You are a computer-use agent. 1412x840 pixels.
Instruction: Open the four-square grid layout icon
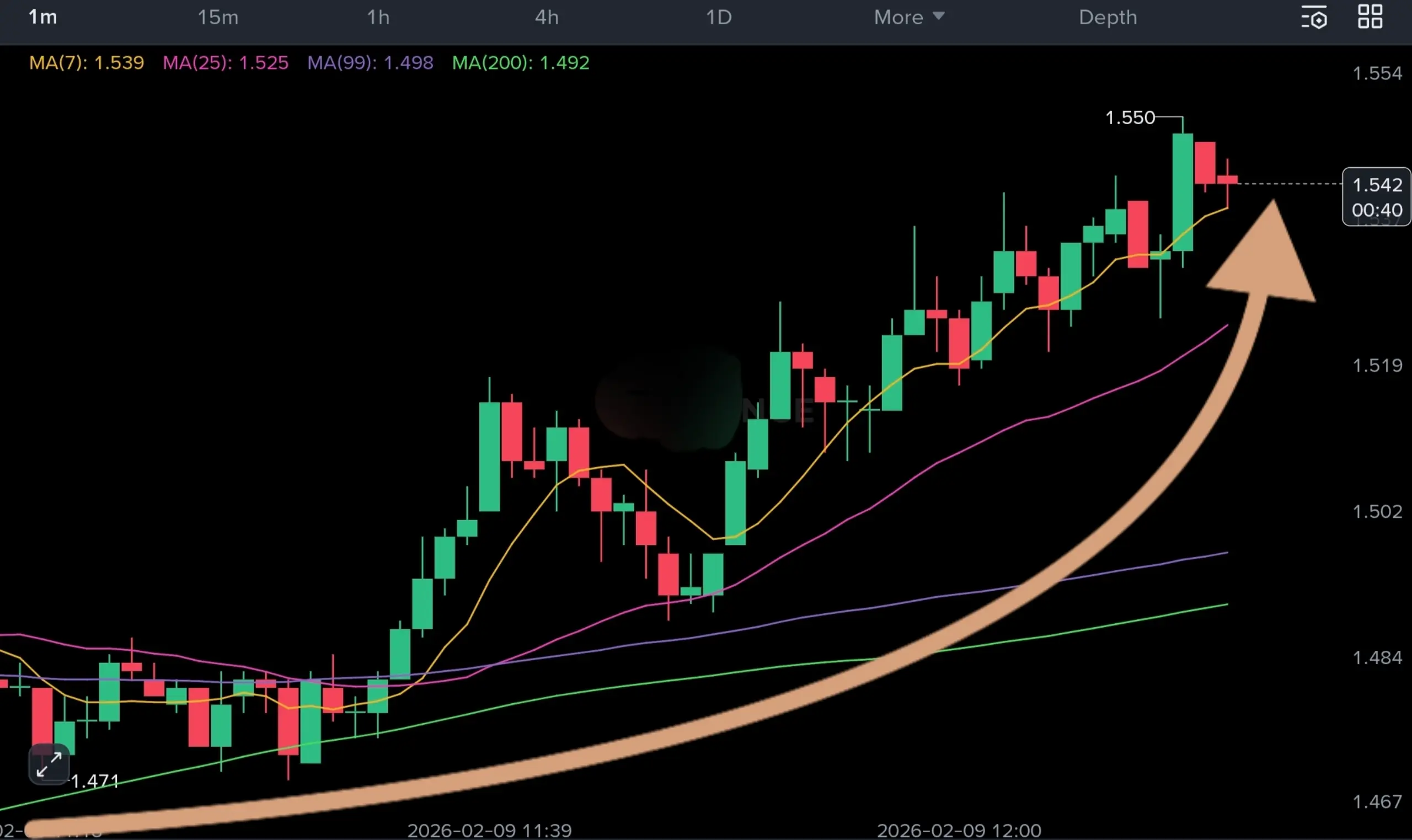point(1370,17)
